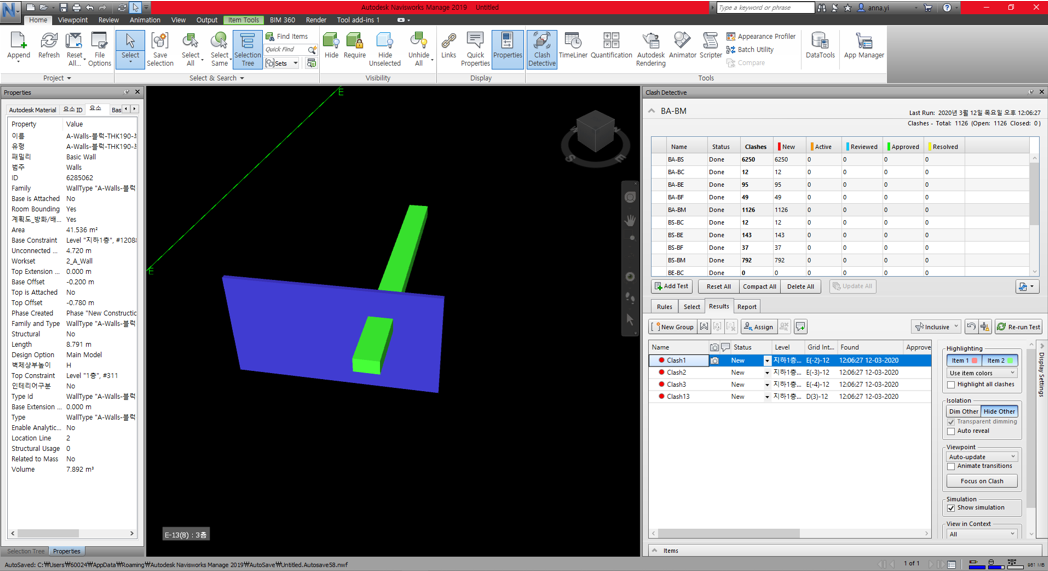The width and height of the screenshot is (1048, 571).
Task: Switch to the Report tab
Action: pos(747,307)
